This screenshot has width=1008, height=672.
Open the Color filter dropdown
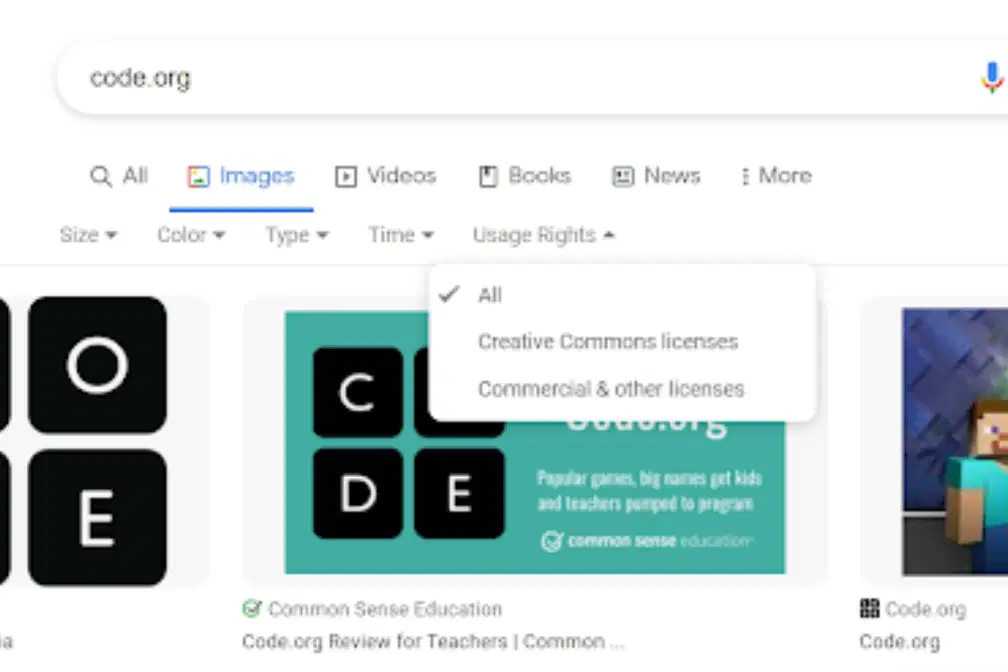coord(191,235)
